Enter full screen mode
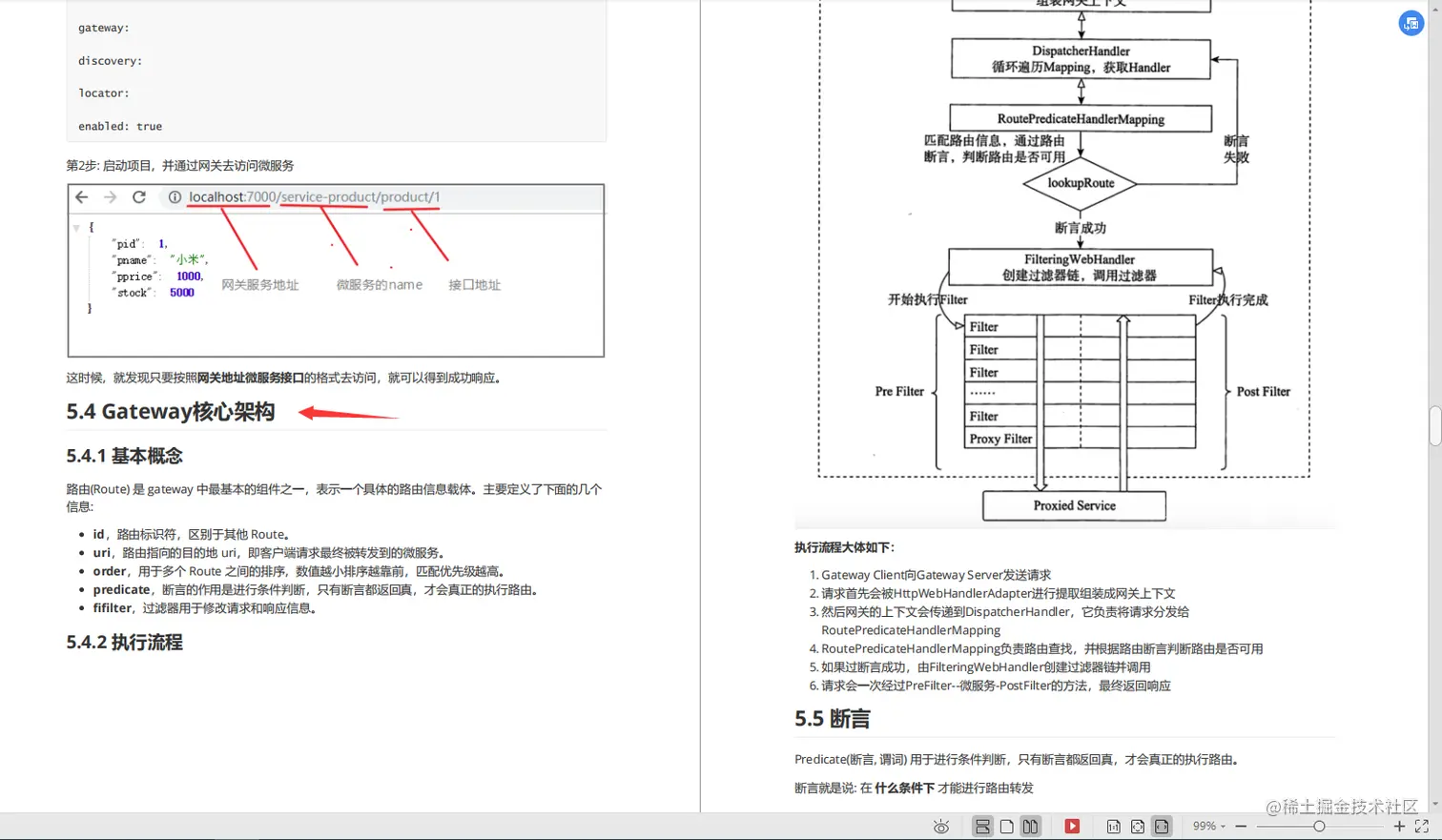Screen dimensions: 1442x840 point(1422,827)
